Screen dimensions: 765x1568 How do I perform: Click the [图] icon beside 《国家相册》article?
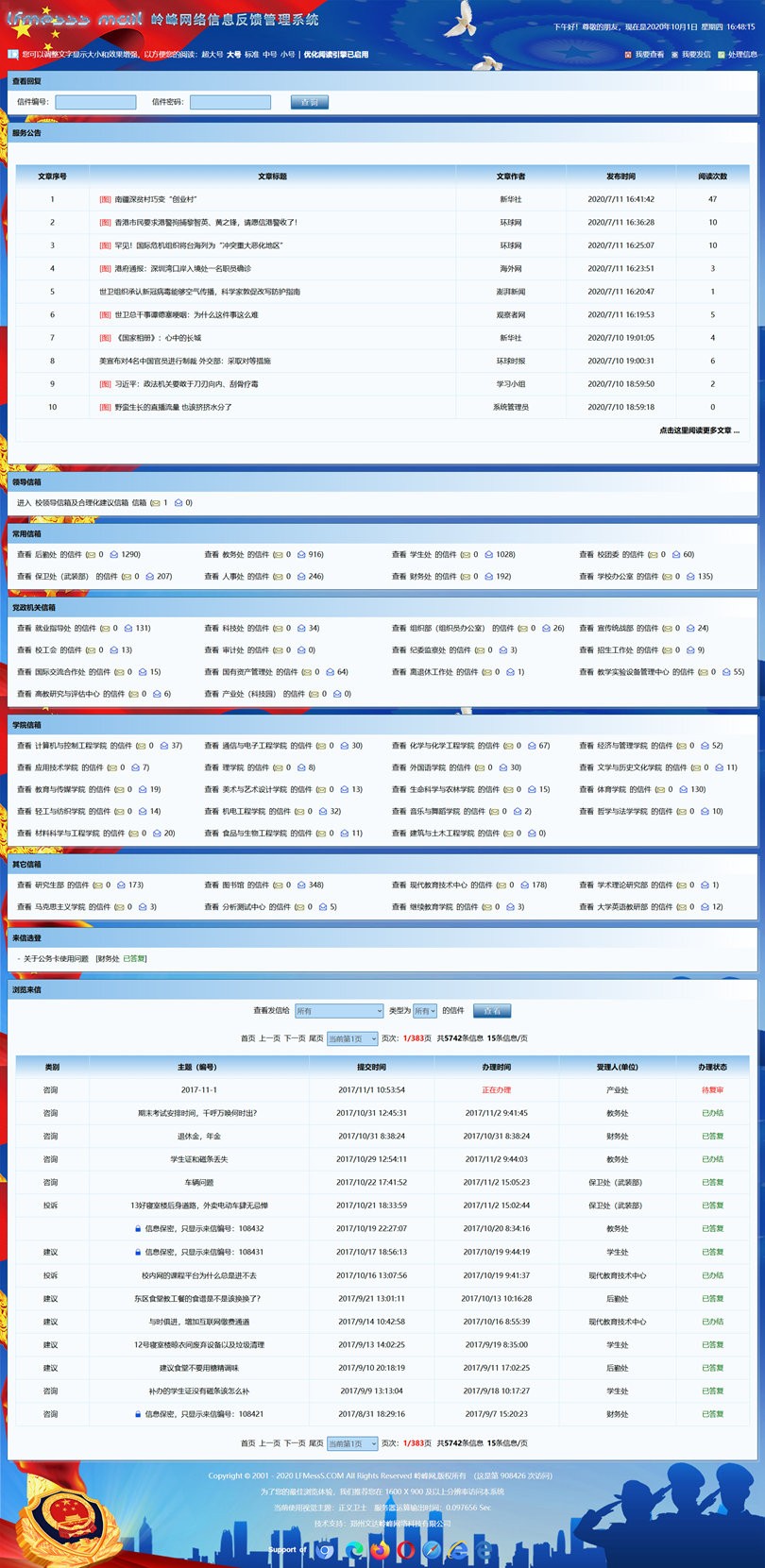(x=105, y=338)
